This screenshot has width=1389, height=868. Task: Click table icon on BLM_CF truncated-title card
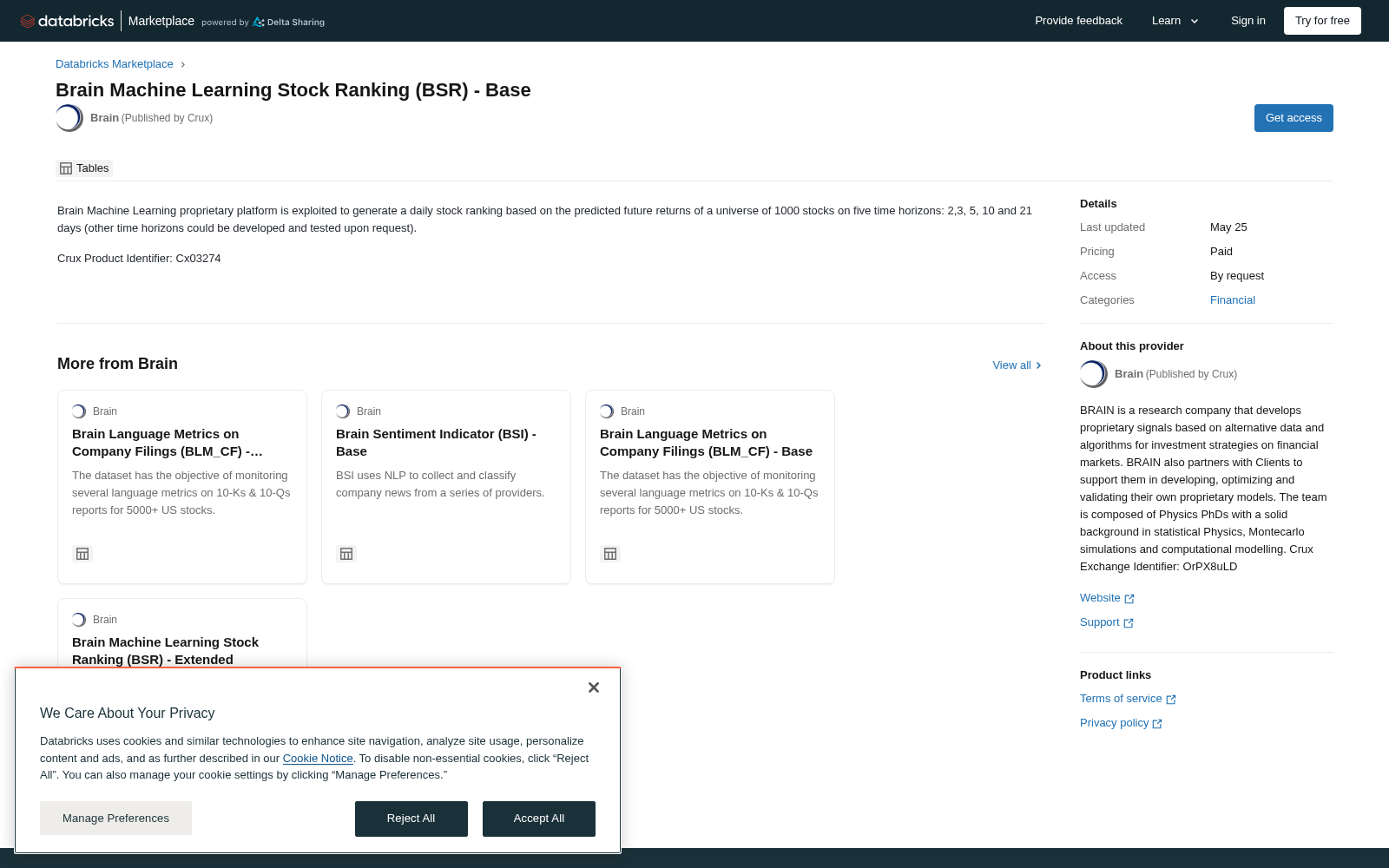pyautogui.click(x=82, y=554)
